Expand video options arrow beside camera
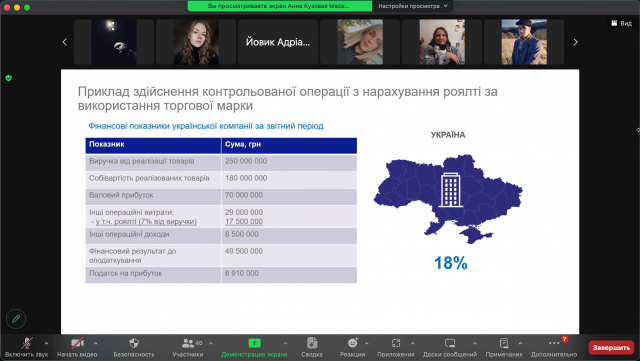The image size is (640, 361). tap(95, 343)
